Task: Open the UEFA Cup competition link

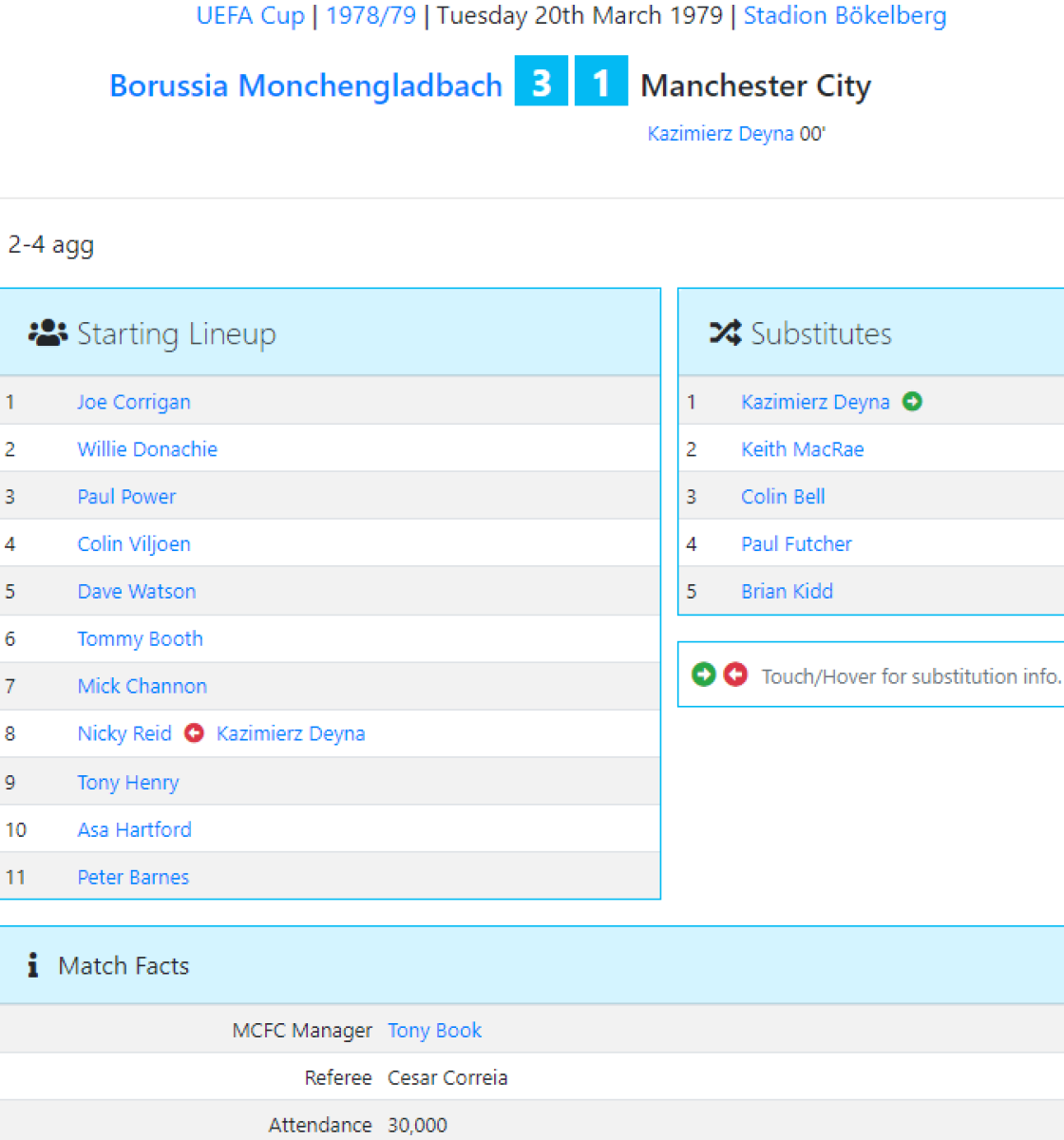Action: [x=250, y=16]
